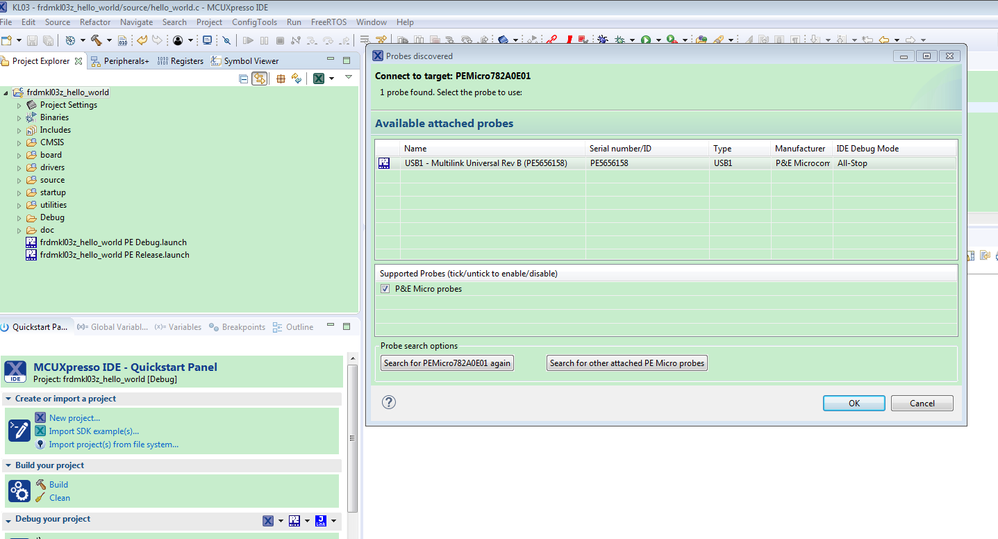The width and height of the screenshot is (998, 539).
Task: Expand the Includes folder node
Action: point(19,130)
